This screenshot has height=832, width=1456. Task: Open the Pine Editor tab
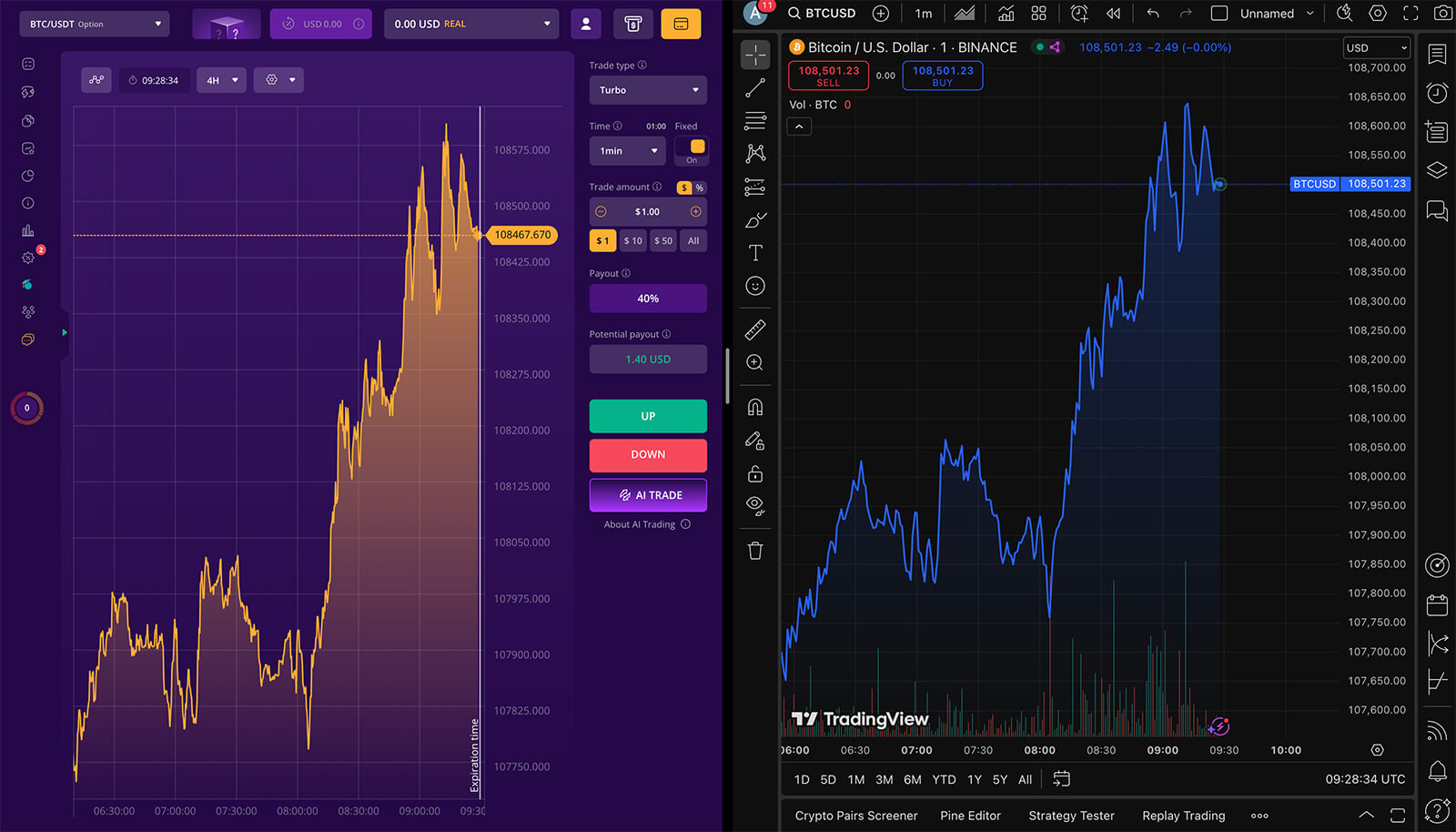click(970, 816)
